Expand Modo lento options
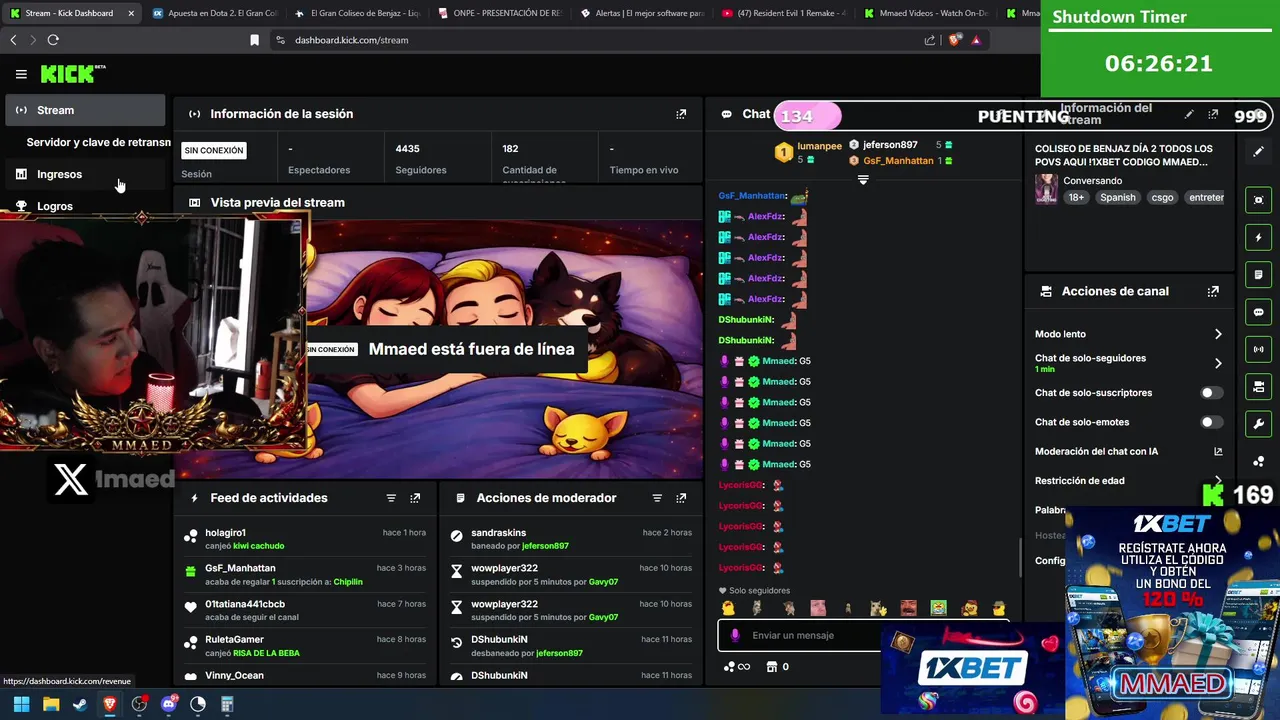 tap(1218, 334)
